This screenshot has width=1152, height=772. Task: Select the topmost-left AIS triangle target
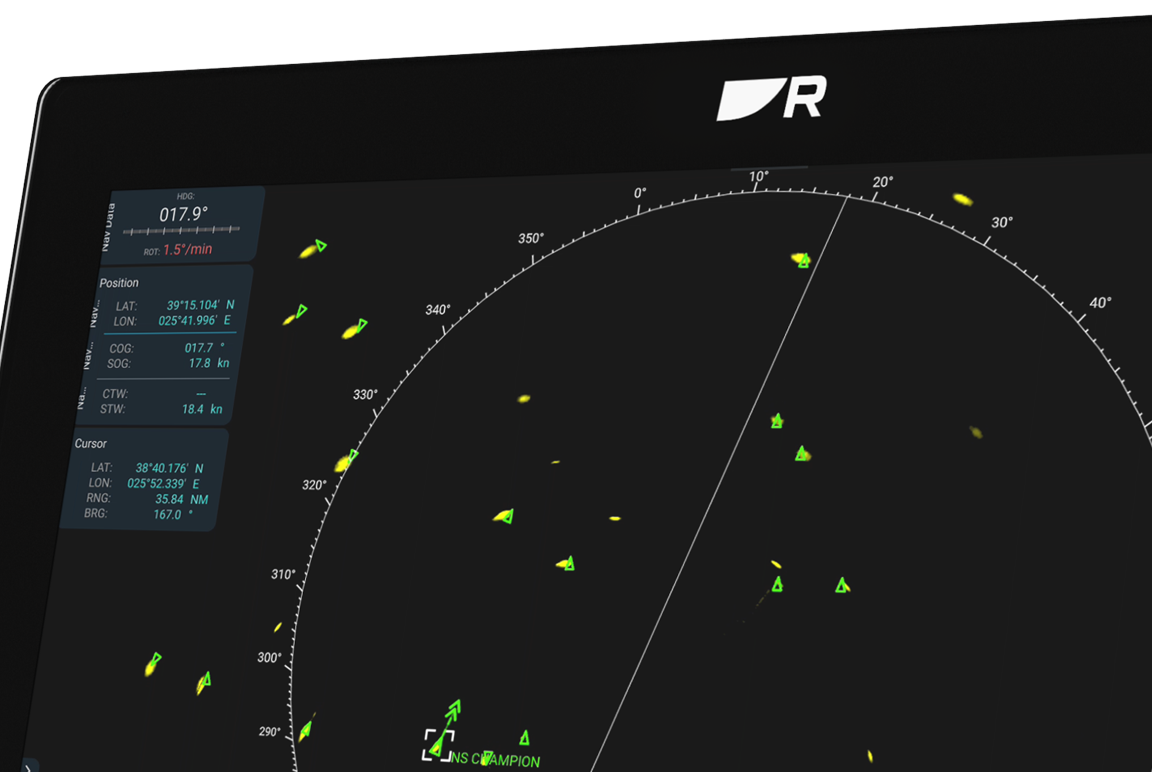[320, 245]
